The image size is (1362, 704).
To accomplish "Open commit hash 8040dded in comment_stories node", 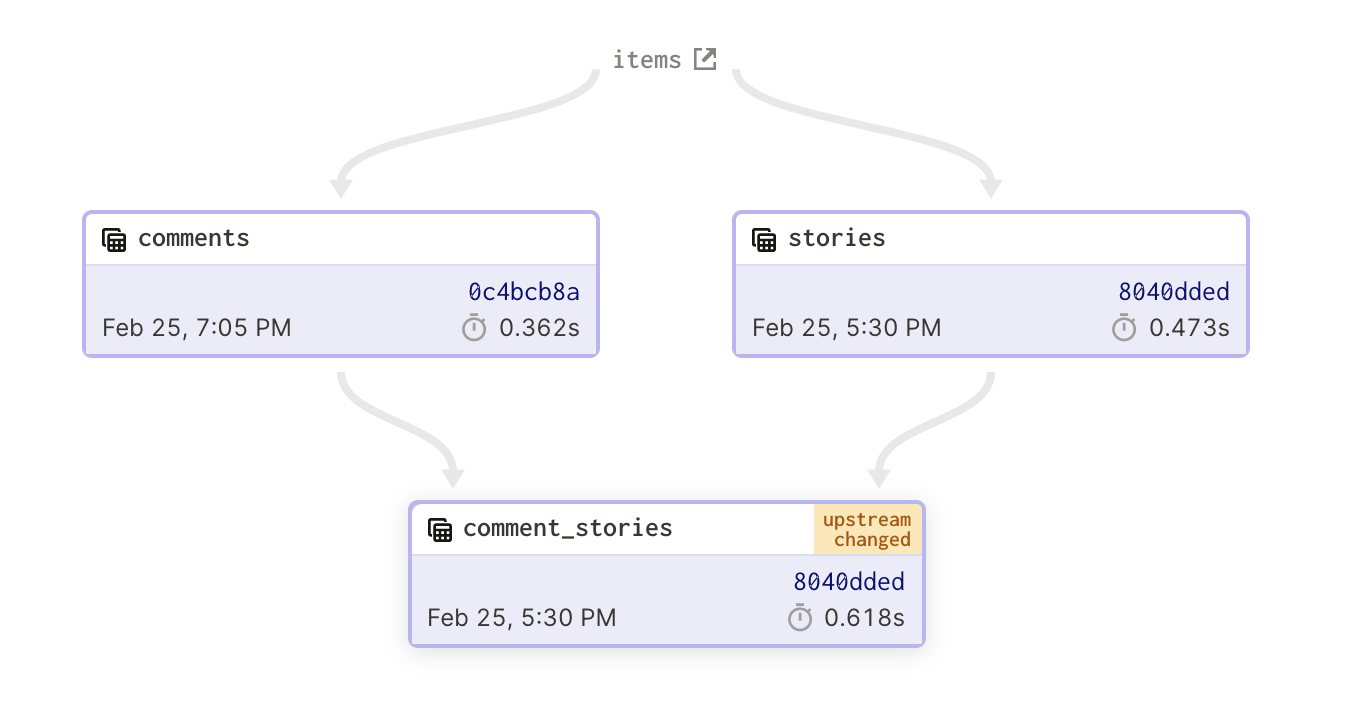I will [849, 582].
